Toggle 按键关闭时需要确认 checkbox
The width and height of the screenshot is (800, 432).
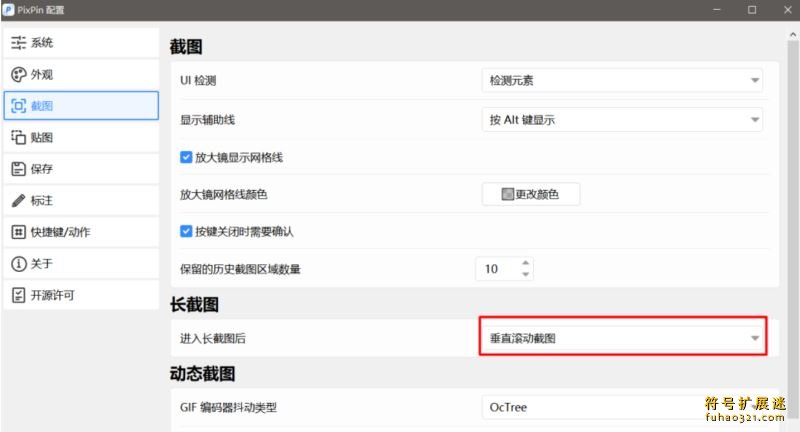coord(186,231)
